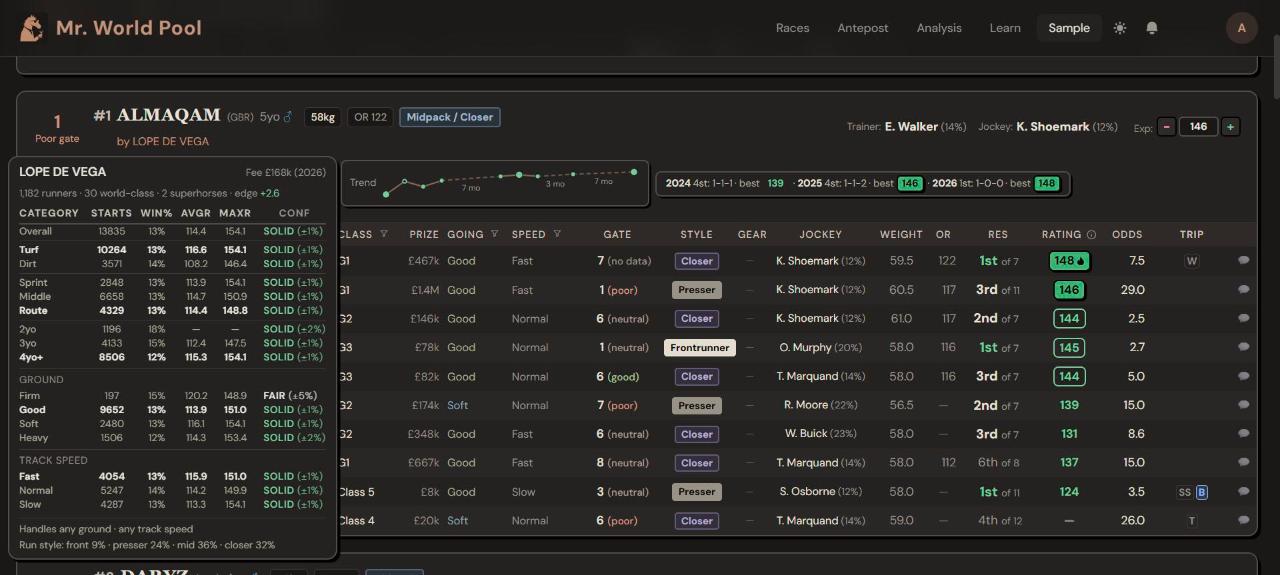Go to the Antepost page

point(863,28)
